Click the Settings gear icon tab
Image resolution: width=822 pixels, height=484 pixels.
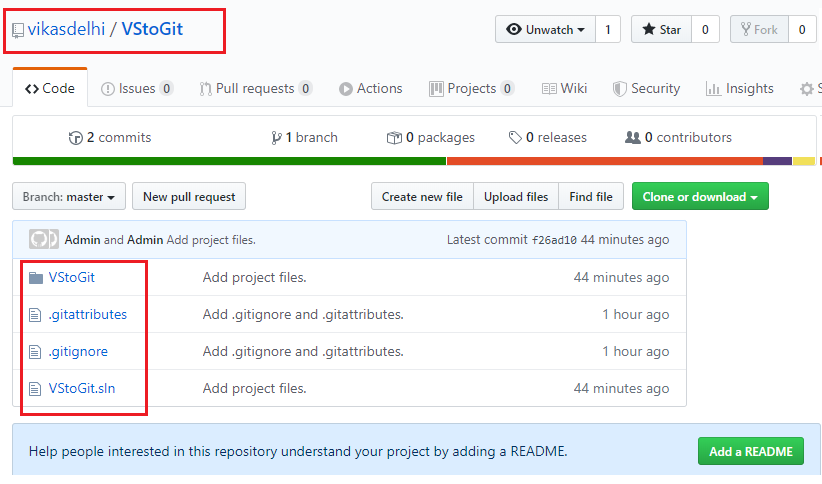[x=807, y=89]
